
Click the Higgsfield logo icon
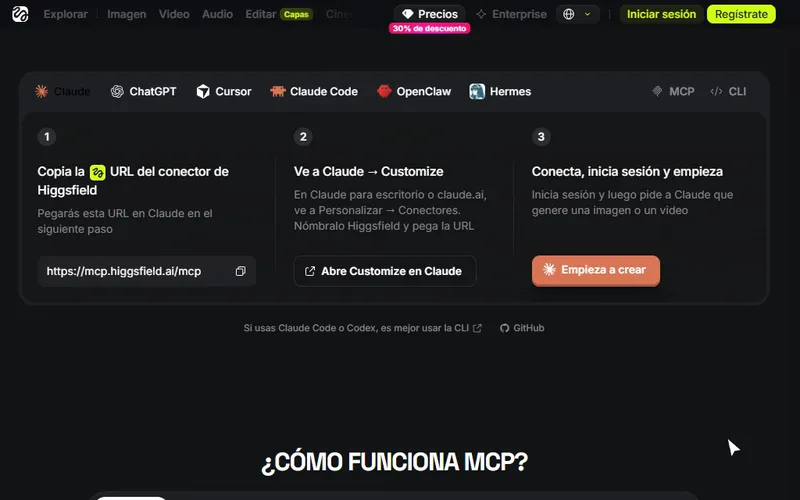20,14
